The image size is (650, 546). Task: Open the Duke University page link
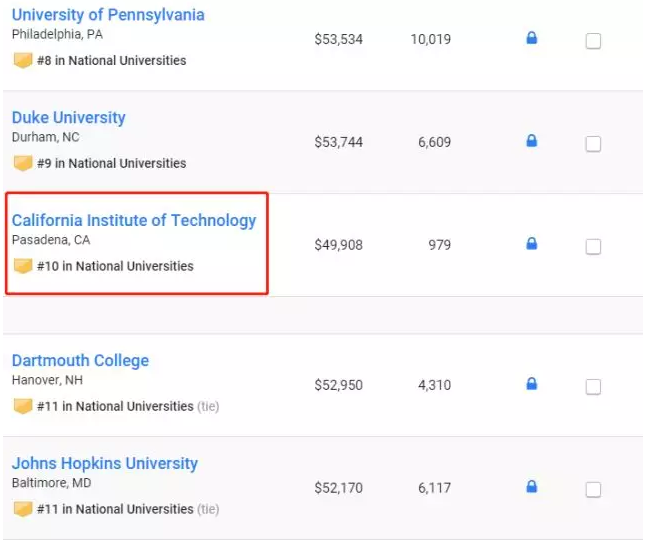[69, 118]
